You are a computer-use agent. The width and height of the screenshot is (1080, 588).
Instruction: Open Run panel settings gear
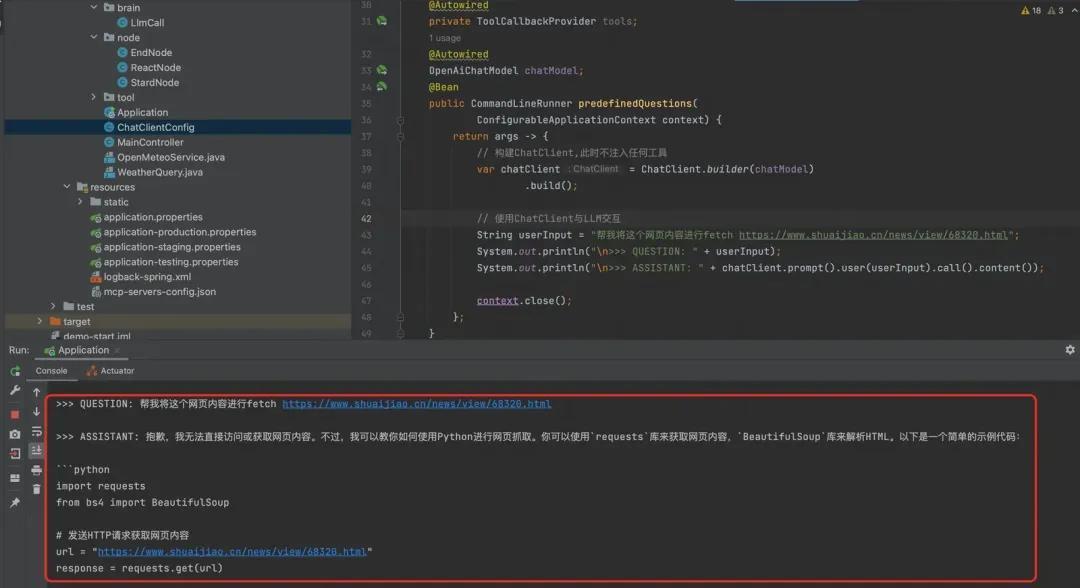[1070, 350]
